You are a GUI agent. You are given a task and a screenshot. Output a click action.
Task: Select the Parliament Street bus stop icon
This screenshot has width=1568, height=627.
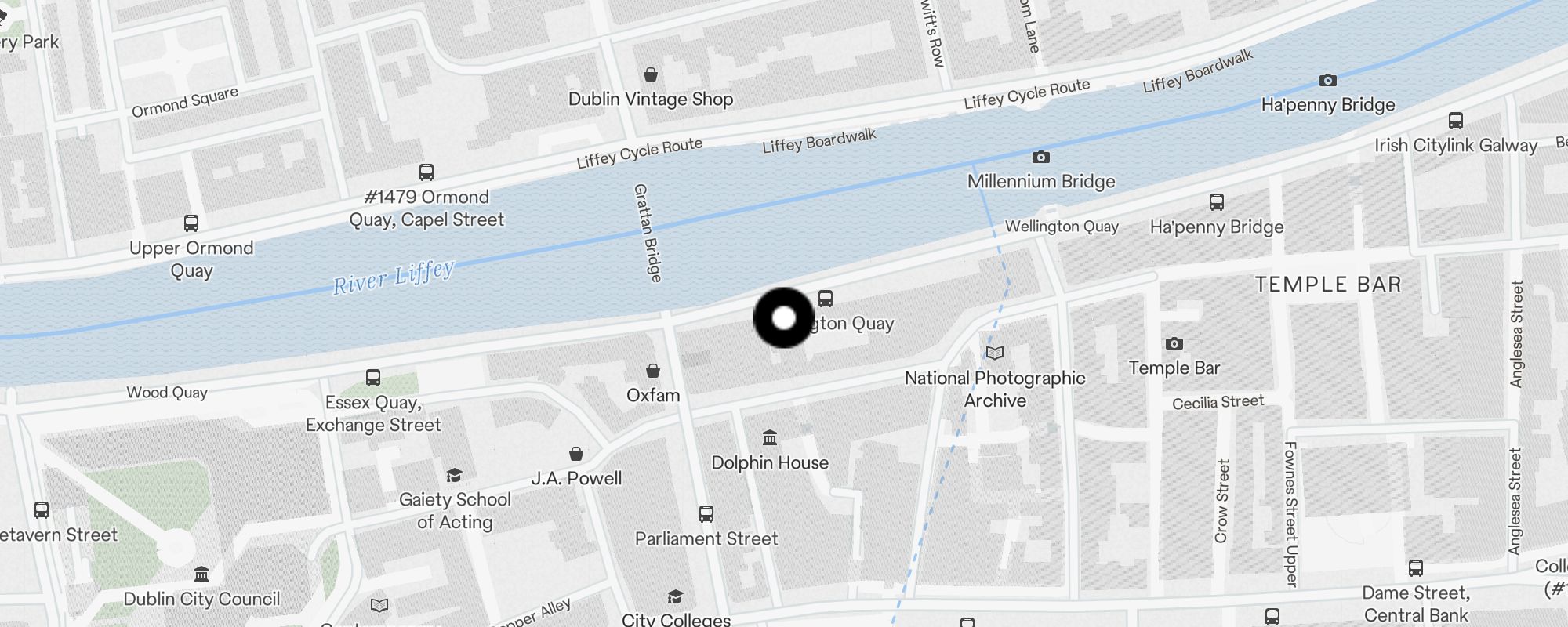706,513
